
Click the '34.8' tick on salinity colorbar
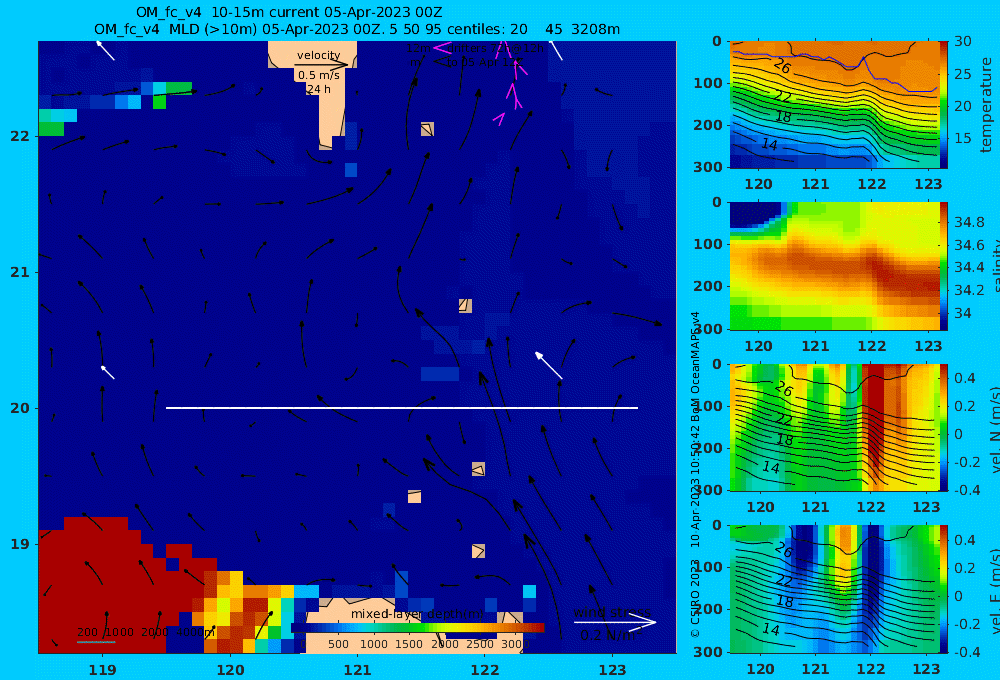click(969, 222)
